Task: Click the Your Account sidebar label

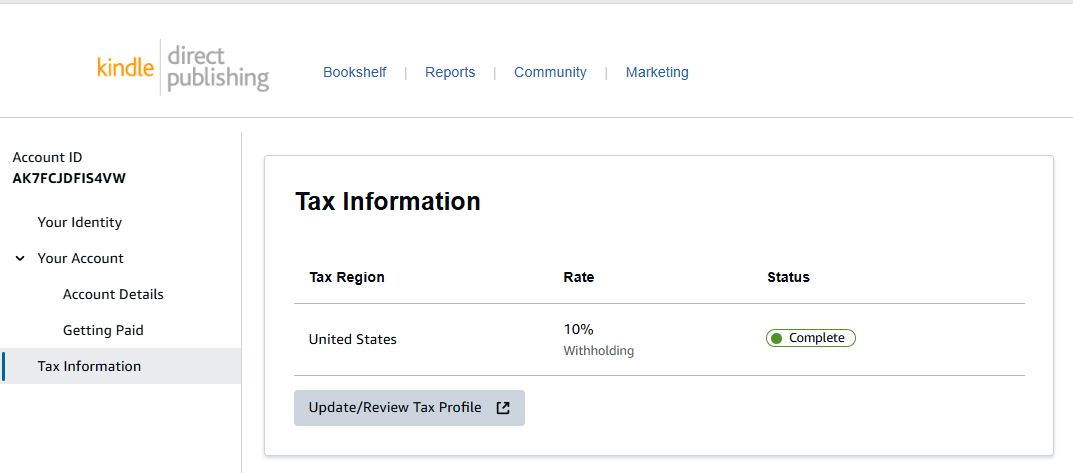Action: pos(80,258)
